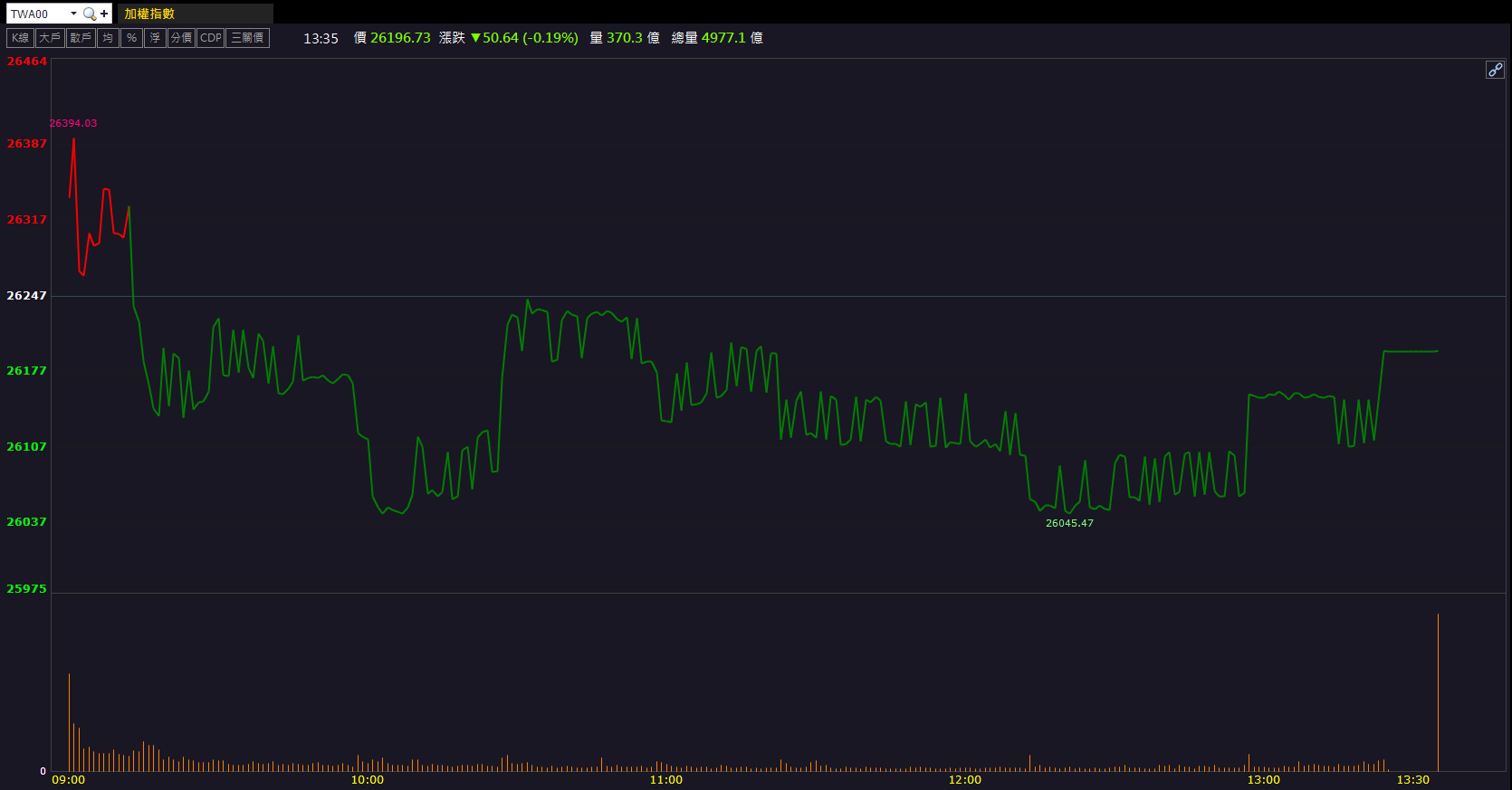1512x790 pixels.
Task: Click the 13:00 time axis marker
Action: coord(1263,779)
